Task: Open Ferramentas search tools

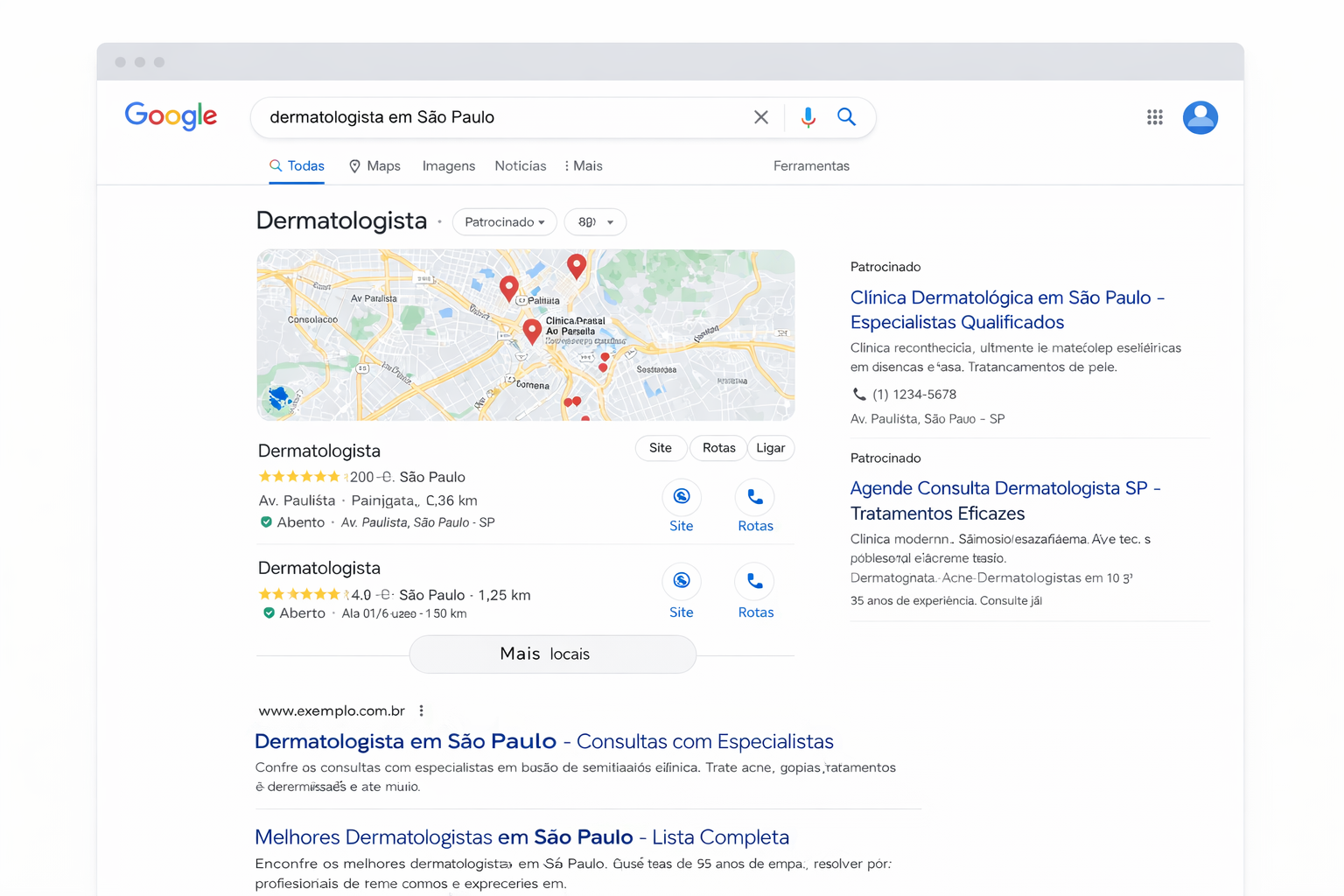Action: click(x=810, y=165)
